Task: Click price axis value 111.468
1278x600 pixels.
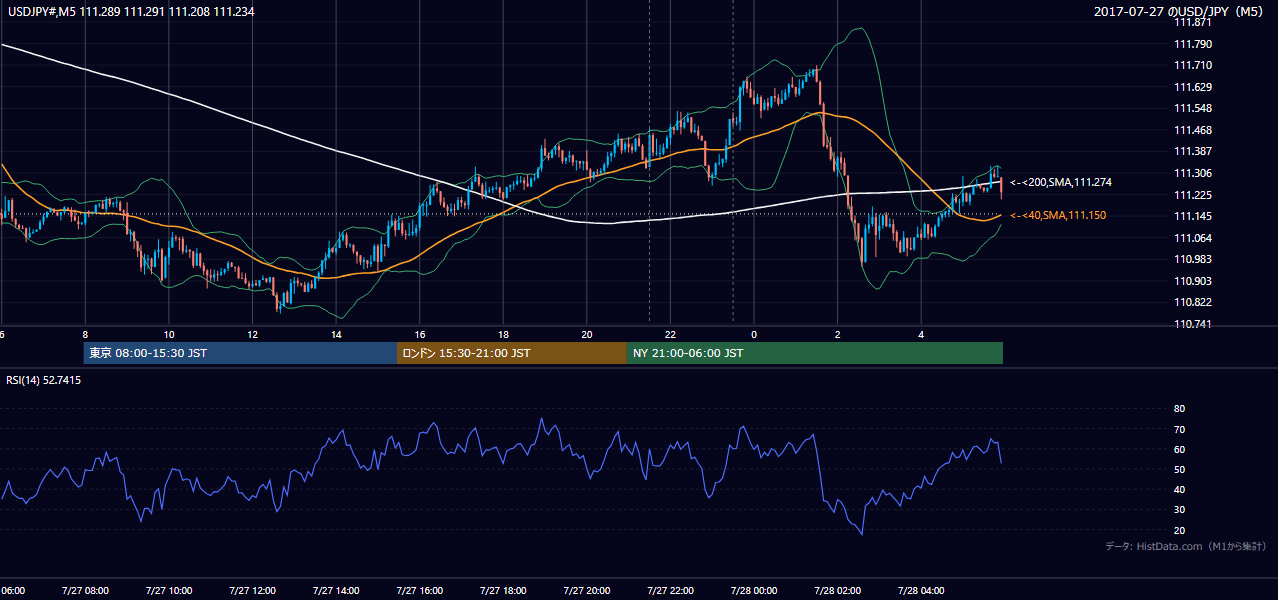Action: tap(1193, 130)
